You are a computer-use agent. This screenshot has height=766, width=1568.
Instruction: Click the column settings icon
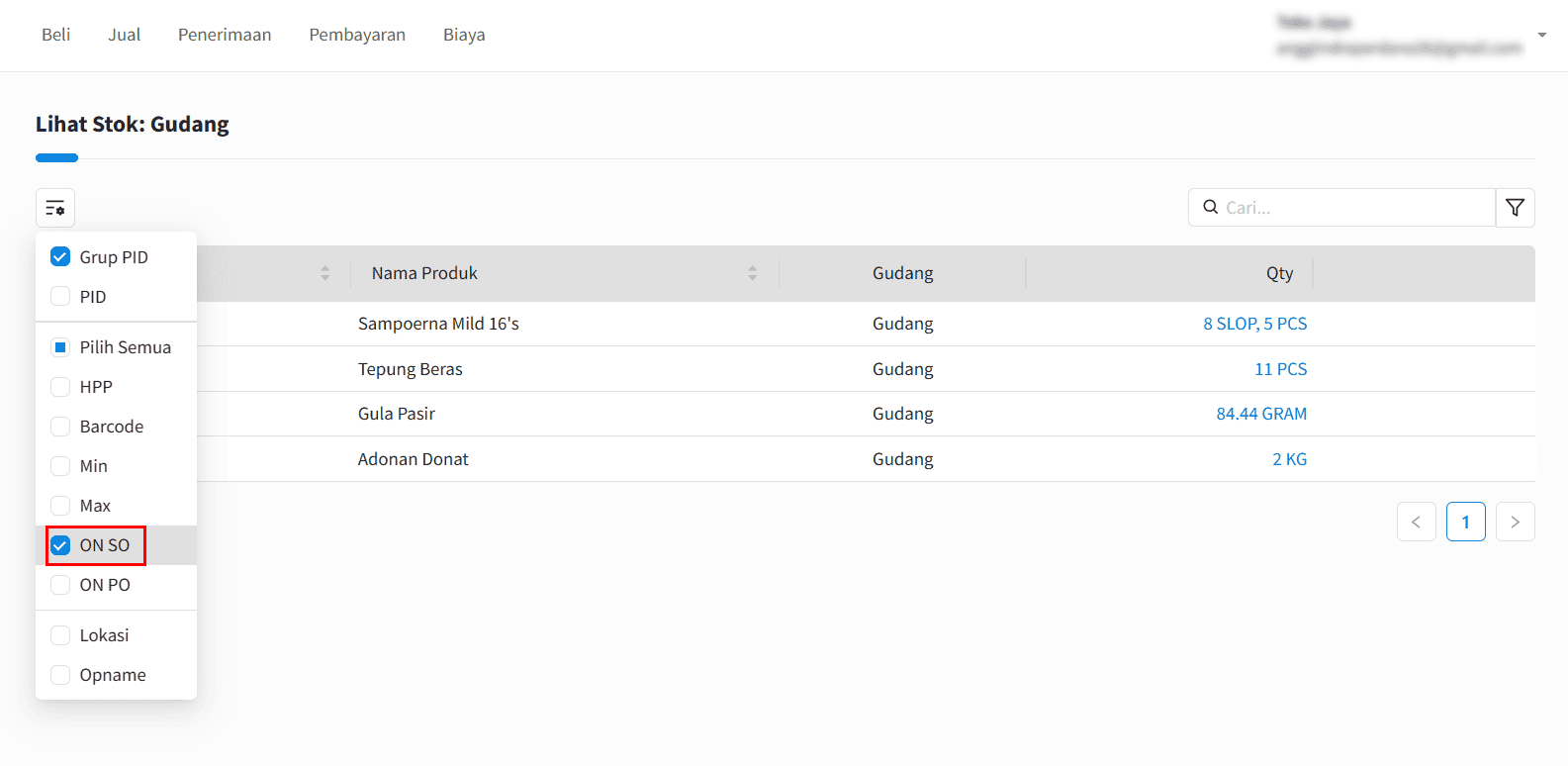(55, 208)
